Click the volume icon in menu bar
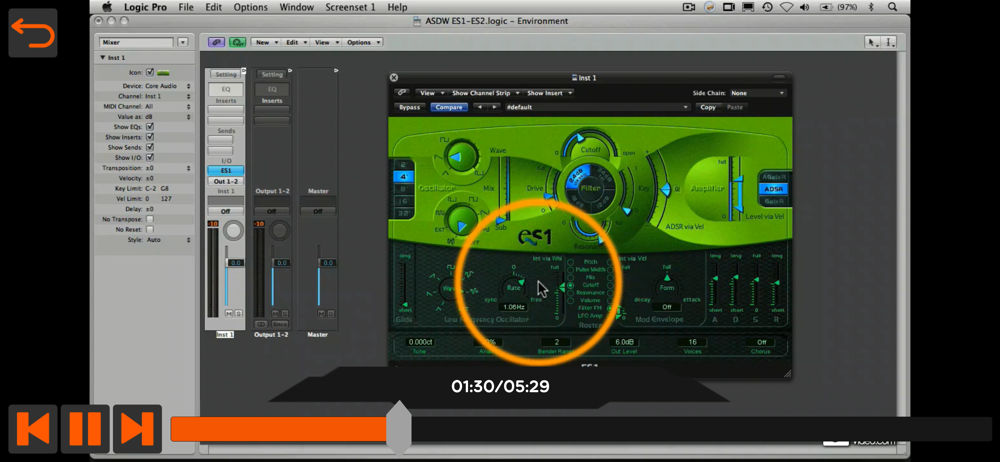Screen dimensions: 1000x462 pos(804,7)
